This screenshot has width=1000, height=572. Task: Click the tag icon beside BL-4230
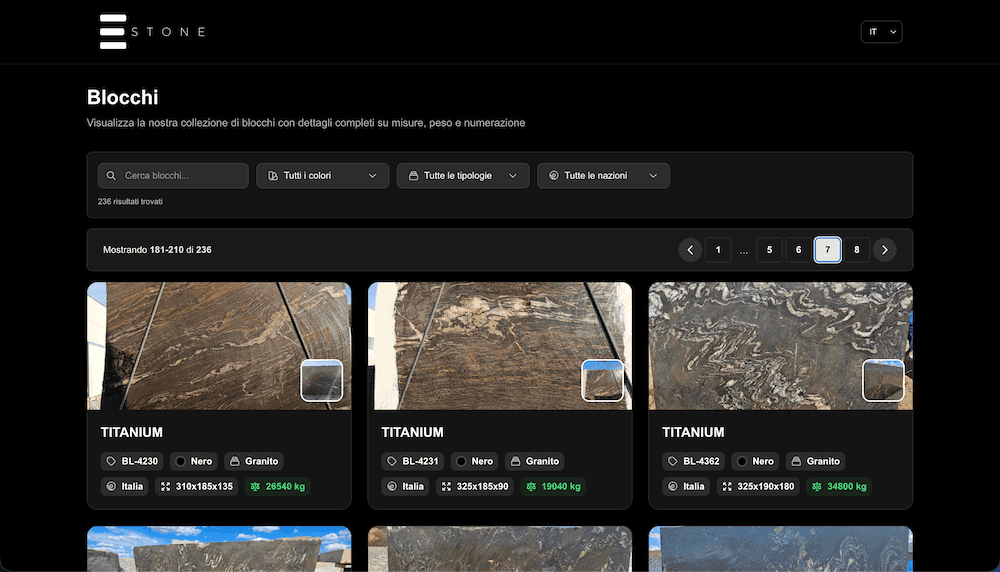[x=111, y=462]
